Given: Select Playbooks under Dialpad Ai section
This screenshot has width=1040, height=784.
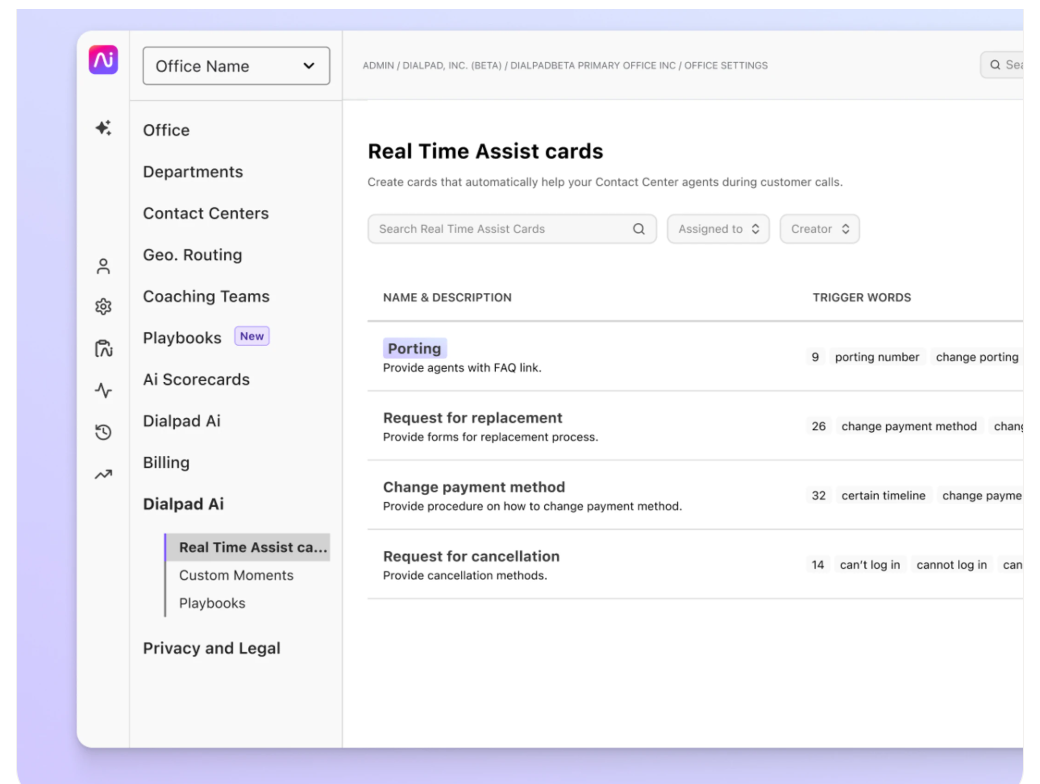Looking at the screenshot, I should point(210,602).
